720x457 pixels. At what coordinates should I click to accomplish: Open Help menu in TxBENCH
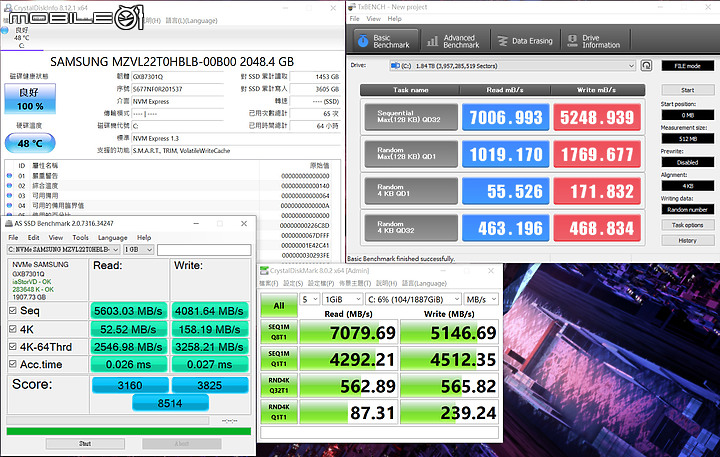[394, 19]
